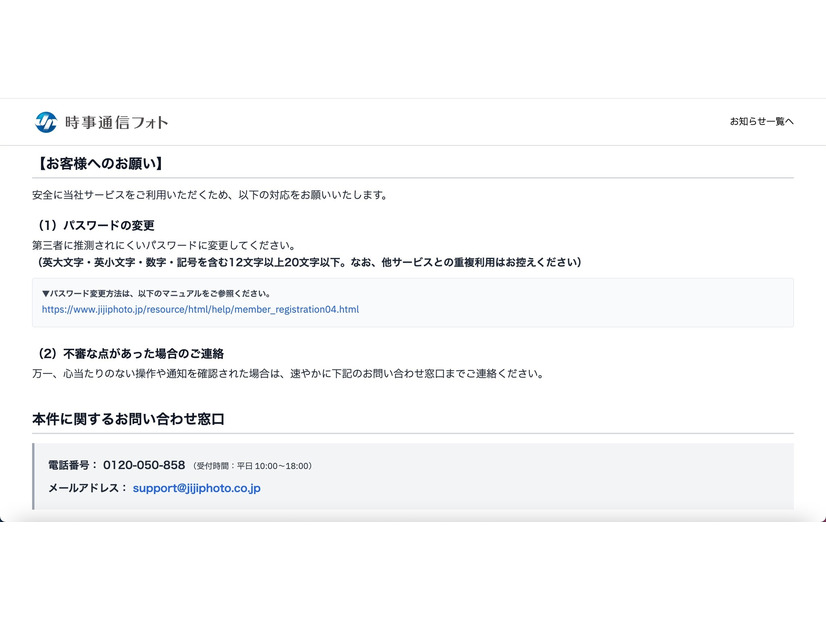
Task: Click the ▼パスワード変更方法は manual note text
Action: [x=156, y=293]
